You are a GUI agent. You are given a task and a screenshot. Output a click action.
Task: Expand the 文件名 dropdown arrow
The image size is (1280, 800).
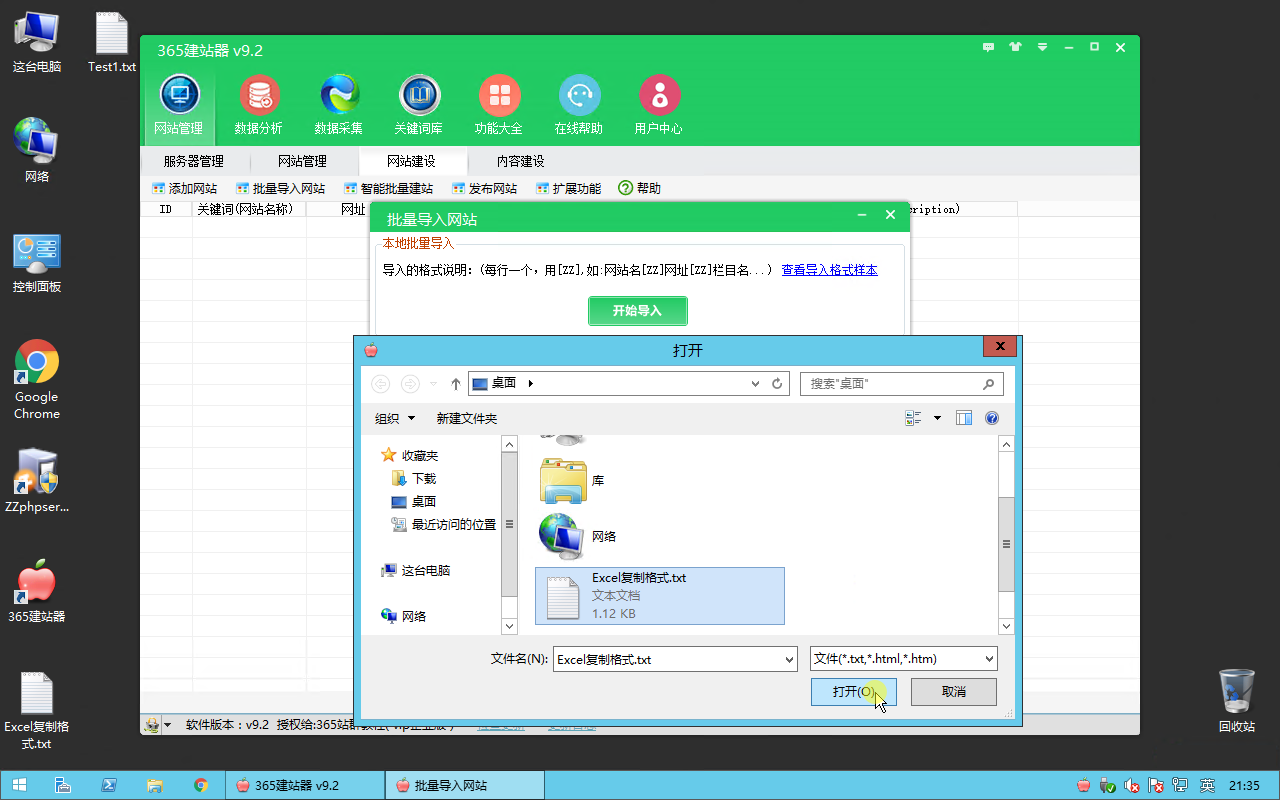point(788,659)
